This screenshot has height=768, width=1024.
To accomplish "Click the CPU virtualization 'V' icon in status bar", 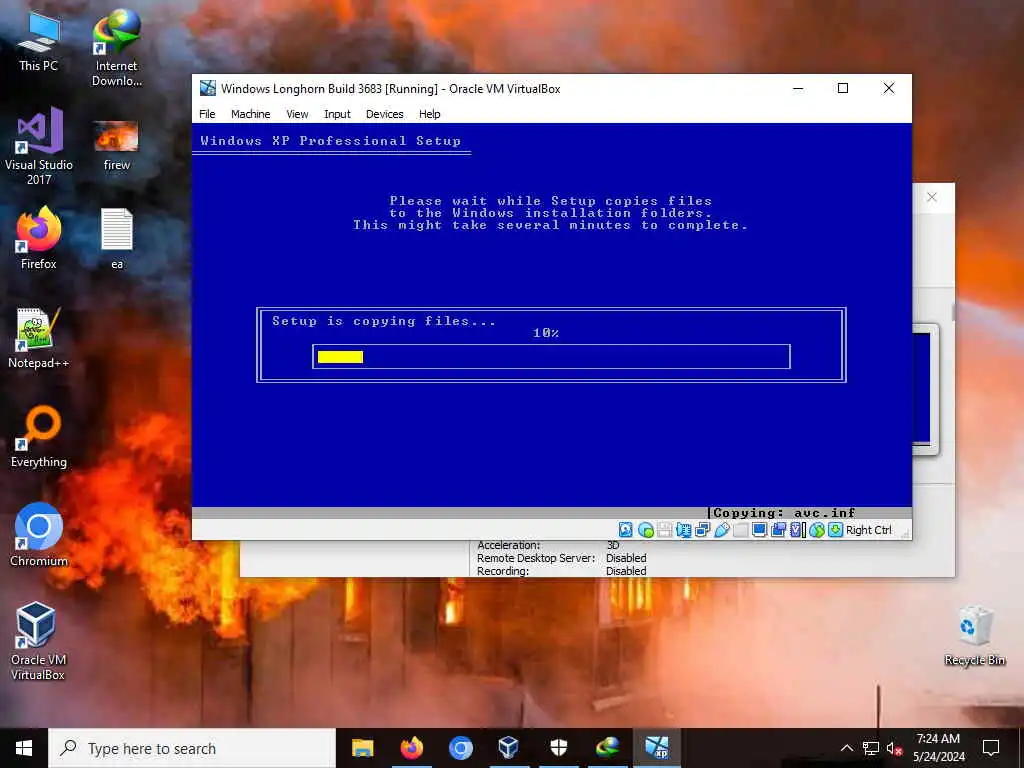I will 797,530.
